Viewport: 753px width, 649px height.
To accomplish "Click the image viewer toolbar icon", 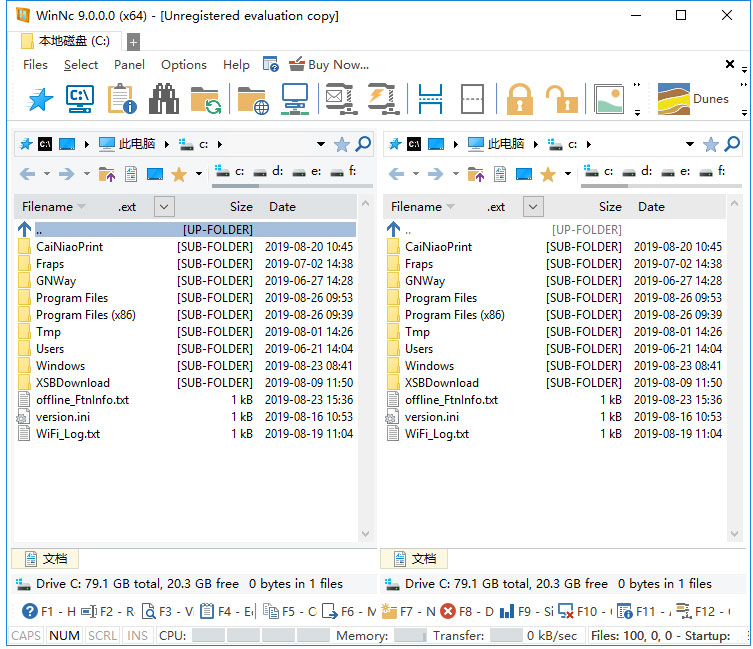I will 609,99.
